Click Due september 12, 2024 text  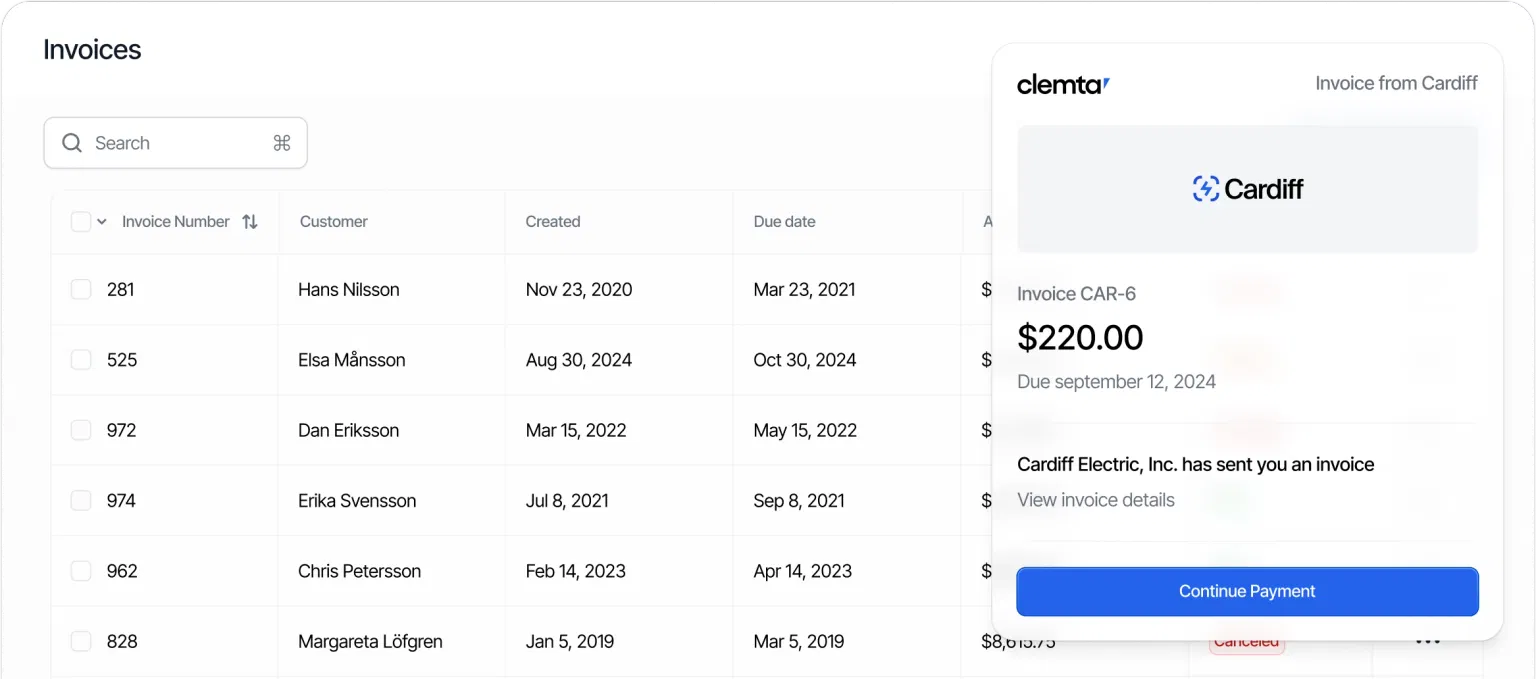[x=1116, y=382]
